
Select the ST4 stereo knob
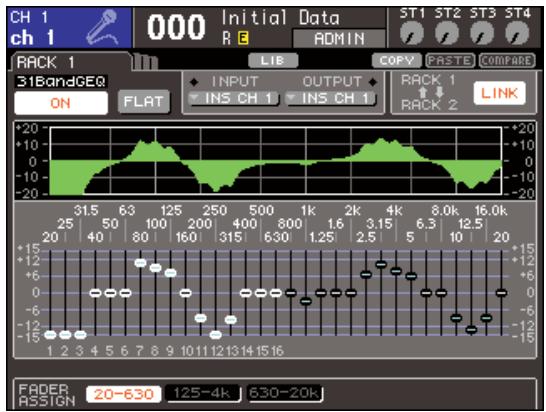click(x=517, y=34)
